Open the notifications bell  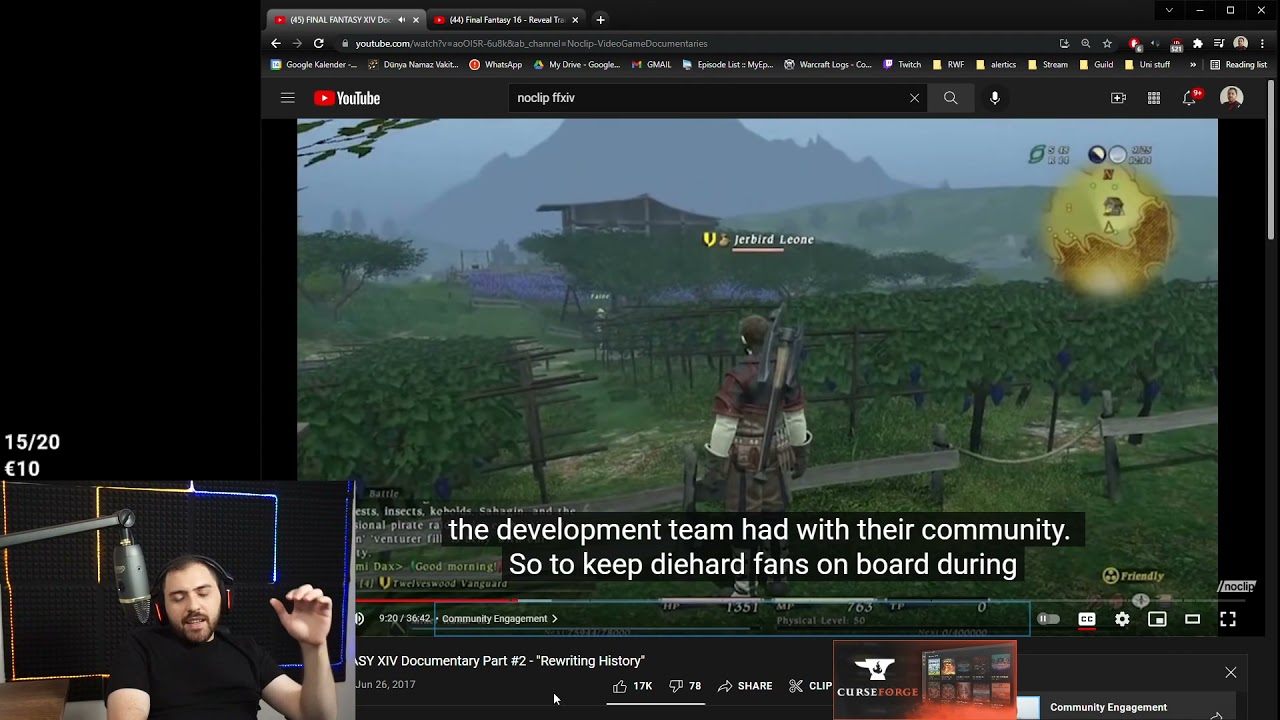[1189, 98]
